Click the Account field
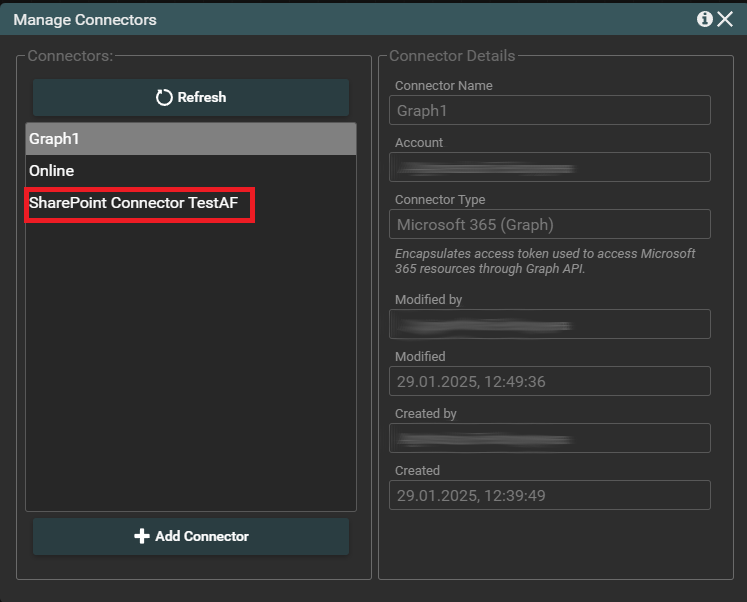Image resolution: width=747 pixels, height=602 pixels. (549, 168)
